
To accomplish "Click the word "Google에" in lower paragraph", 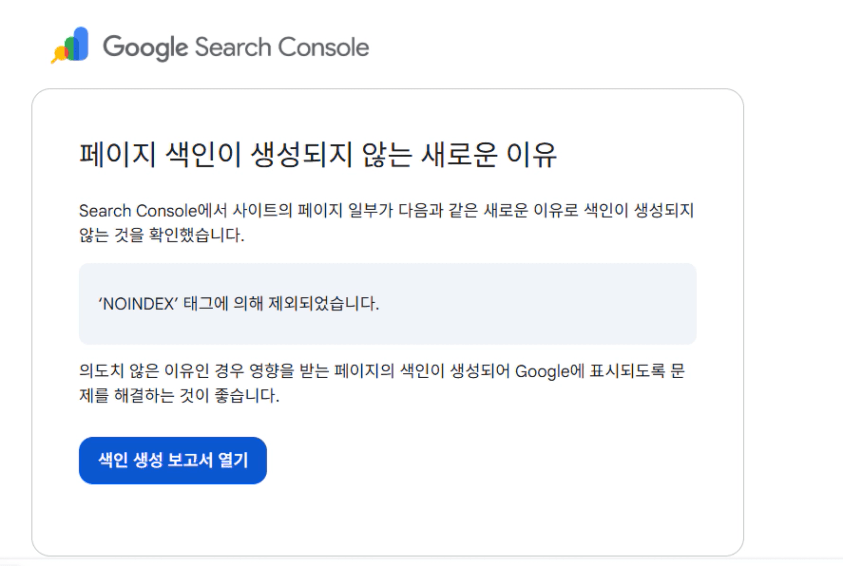I will (x=549, y=371).
